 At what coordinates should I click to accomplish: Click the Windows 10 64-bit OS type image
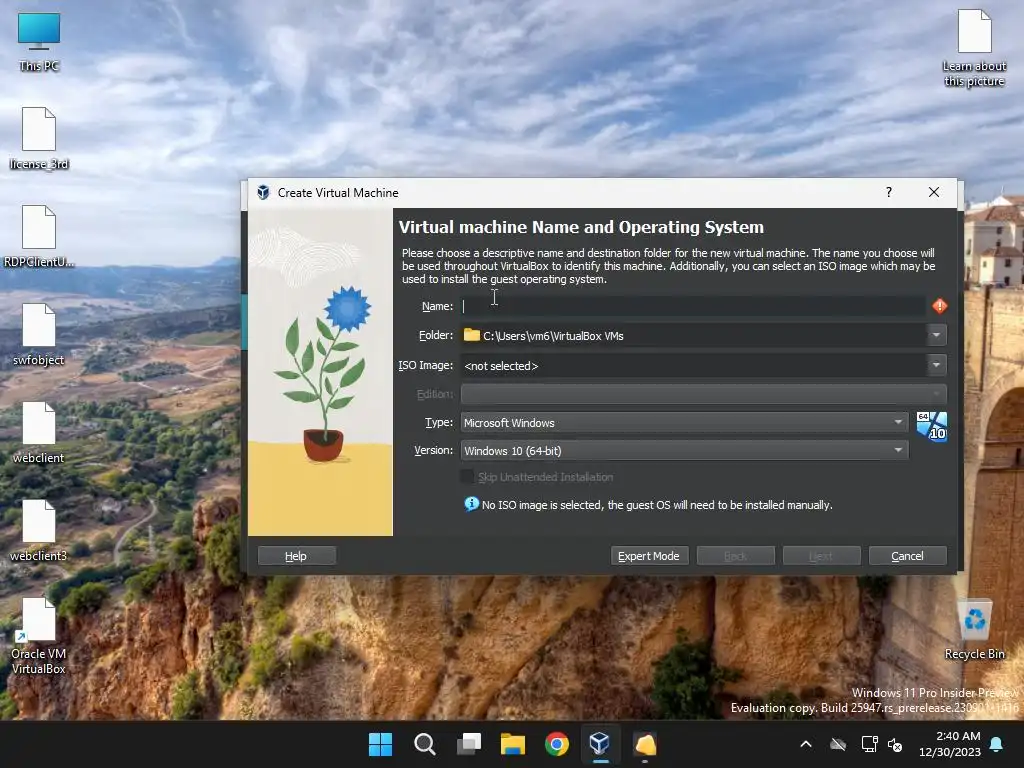[931, 426]
